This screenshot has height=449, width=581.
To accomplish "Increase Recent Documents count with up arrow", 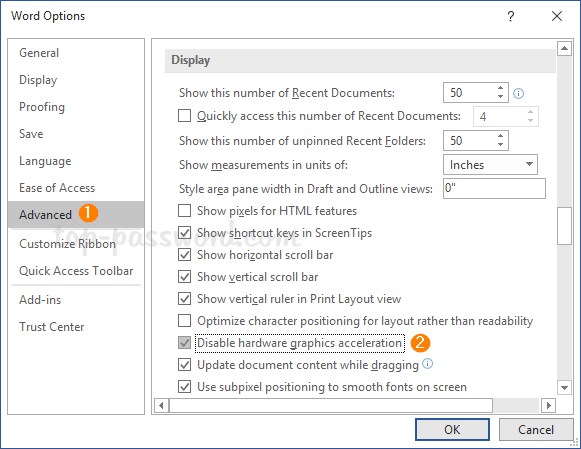I will click(x=500, y=88).
